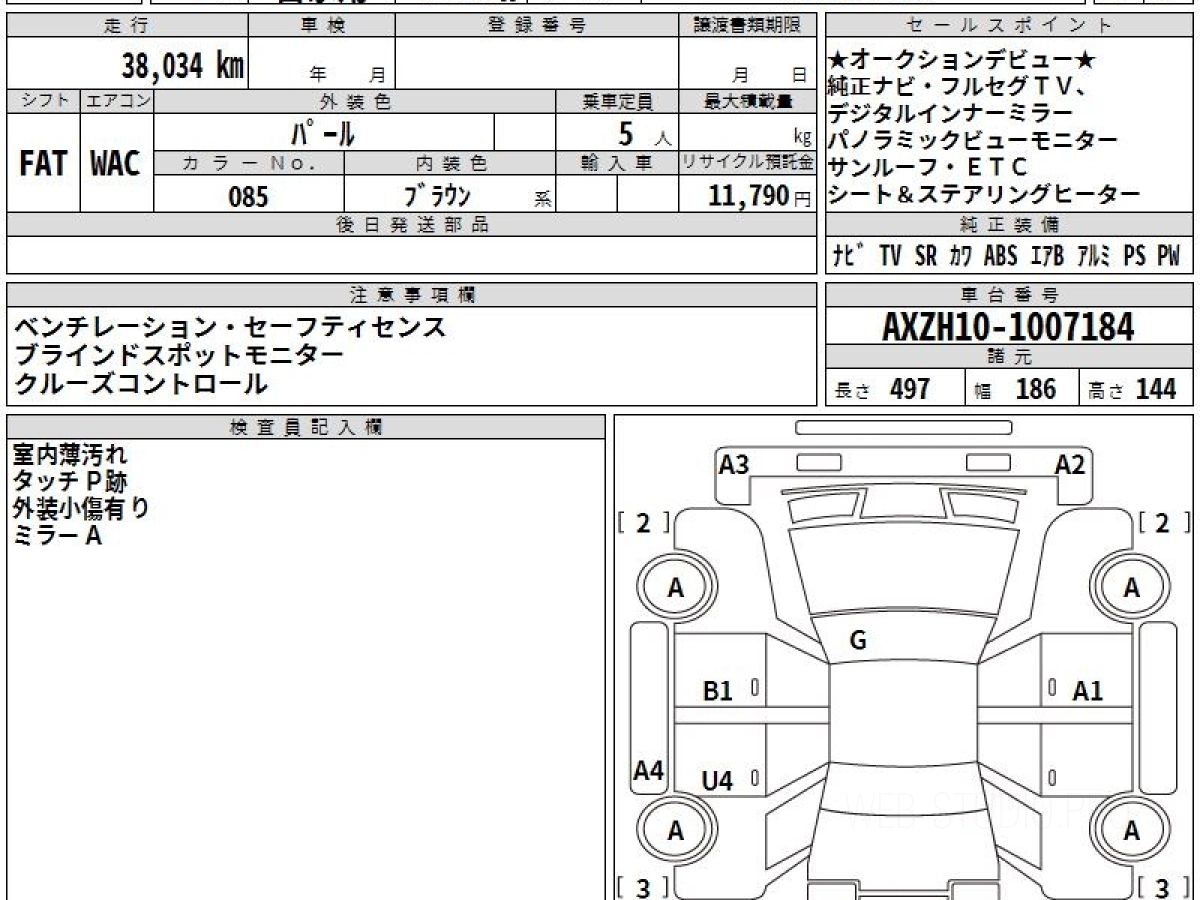The image size is (1200, 900).
Task: Select the color number 085
Action: [x=249, y=197]
